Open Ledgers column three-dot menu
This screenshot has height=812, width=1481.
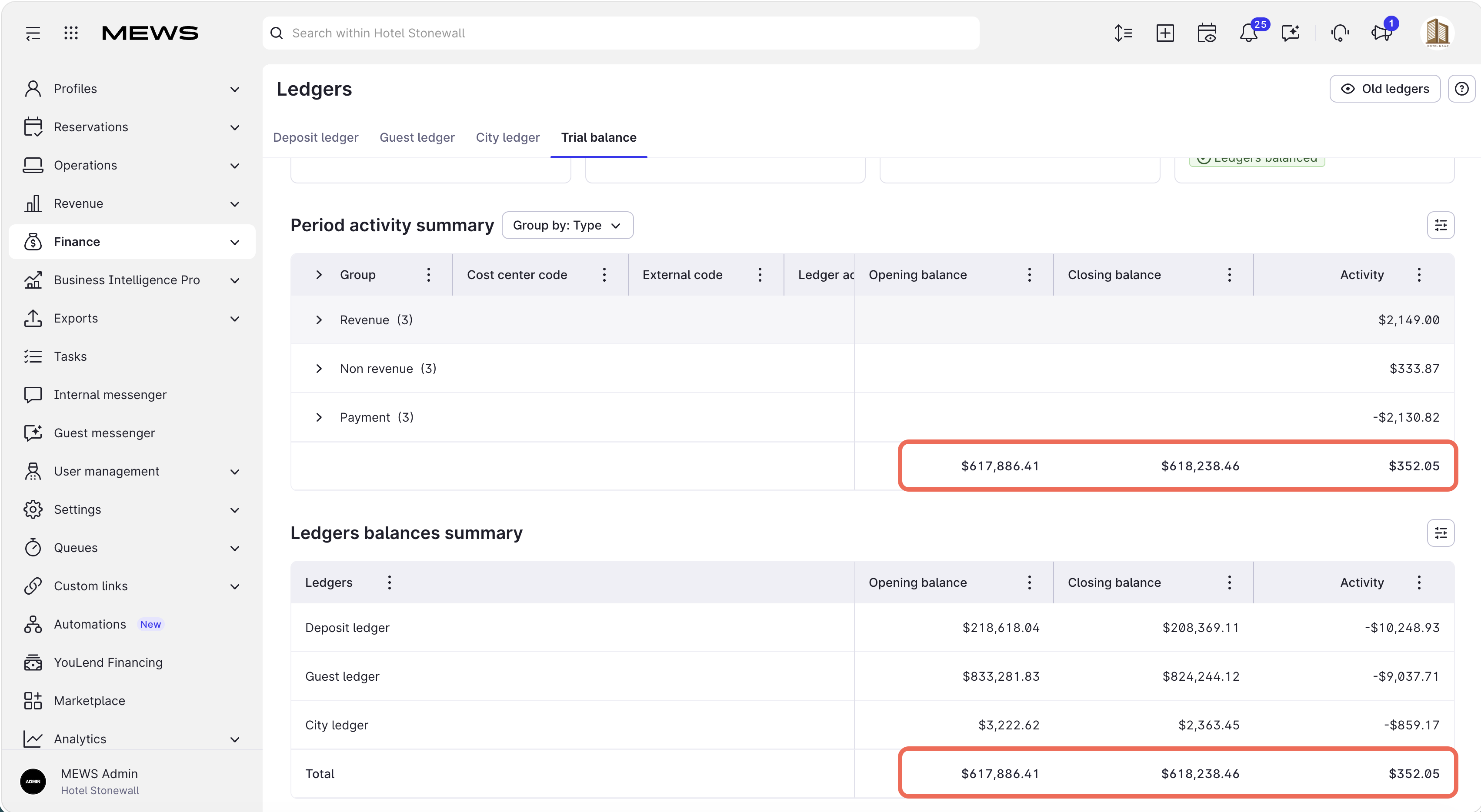pos(389,582)
